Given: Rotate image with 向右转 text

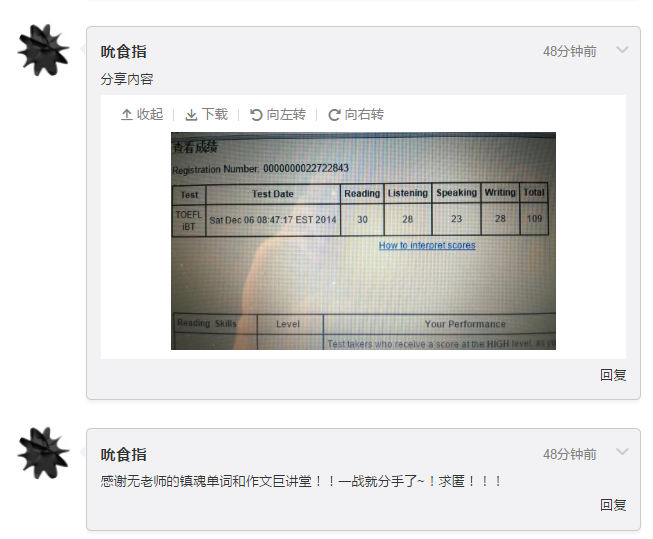Looking at the screenshot, I should pos(364,114).
